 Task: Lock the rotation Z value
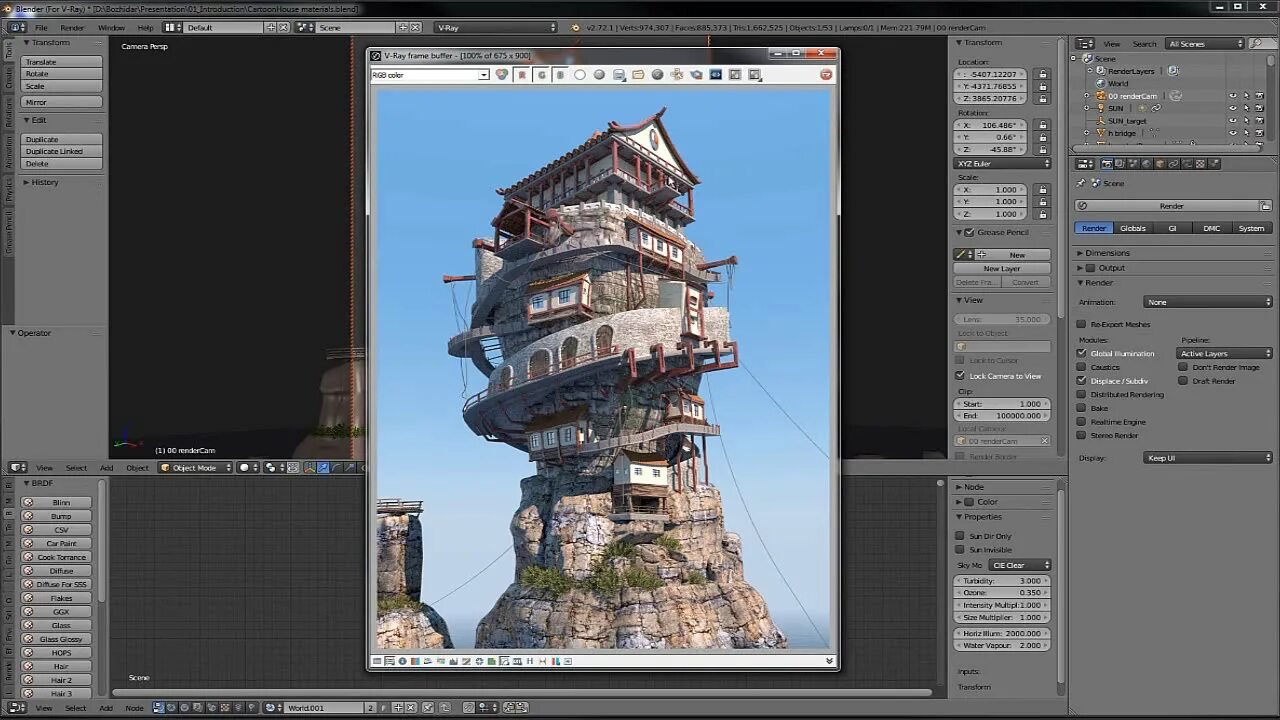1043,149
